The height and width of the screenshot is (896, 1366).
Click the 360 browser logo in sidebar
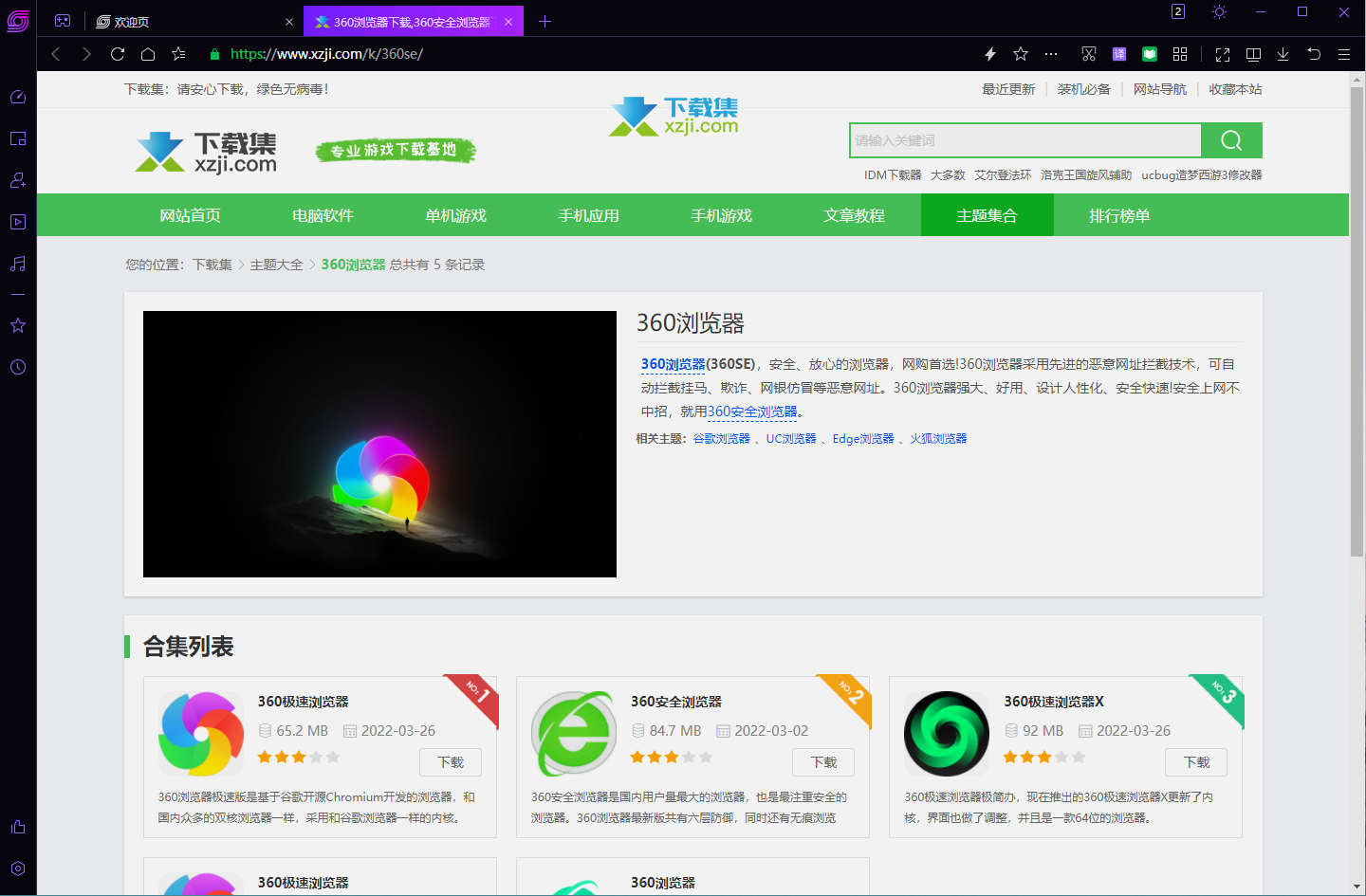18,21
